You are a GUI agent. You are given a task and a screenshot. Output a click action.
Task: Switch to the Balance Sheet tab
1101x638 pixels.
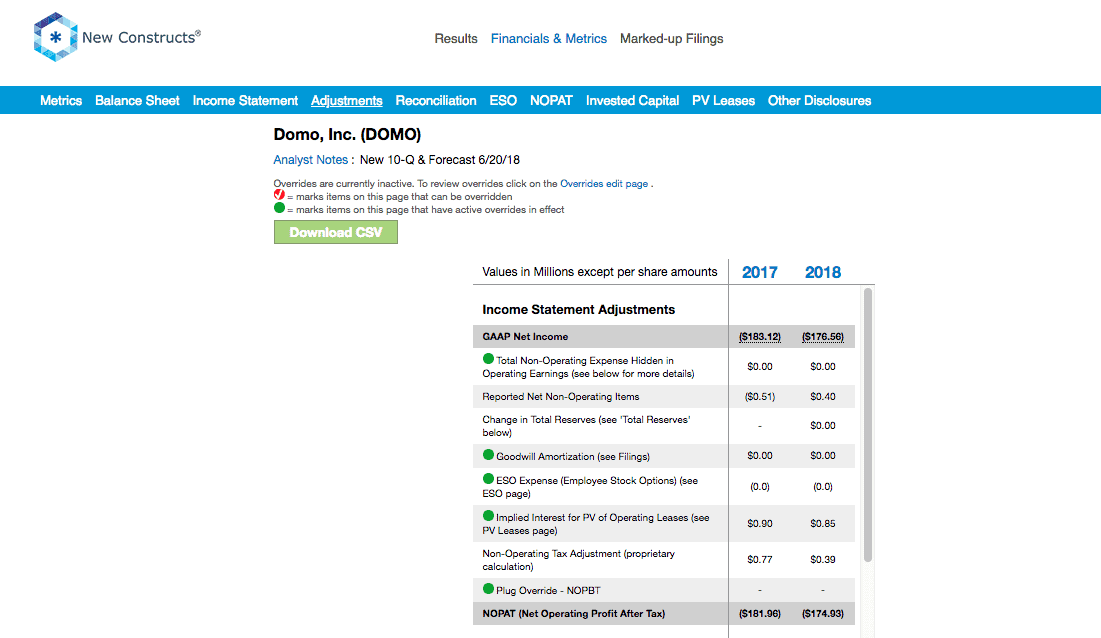[x=137, y=100]
